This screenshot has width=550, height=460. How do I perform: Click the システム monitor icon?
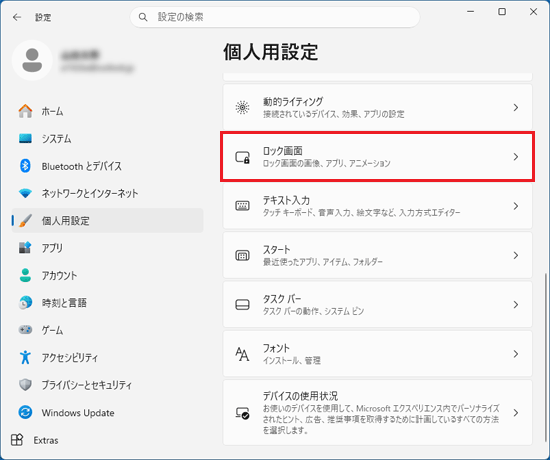coord(25,139)
